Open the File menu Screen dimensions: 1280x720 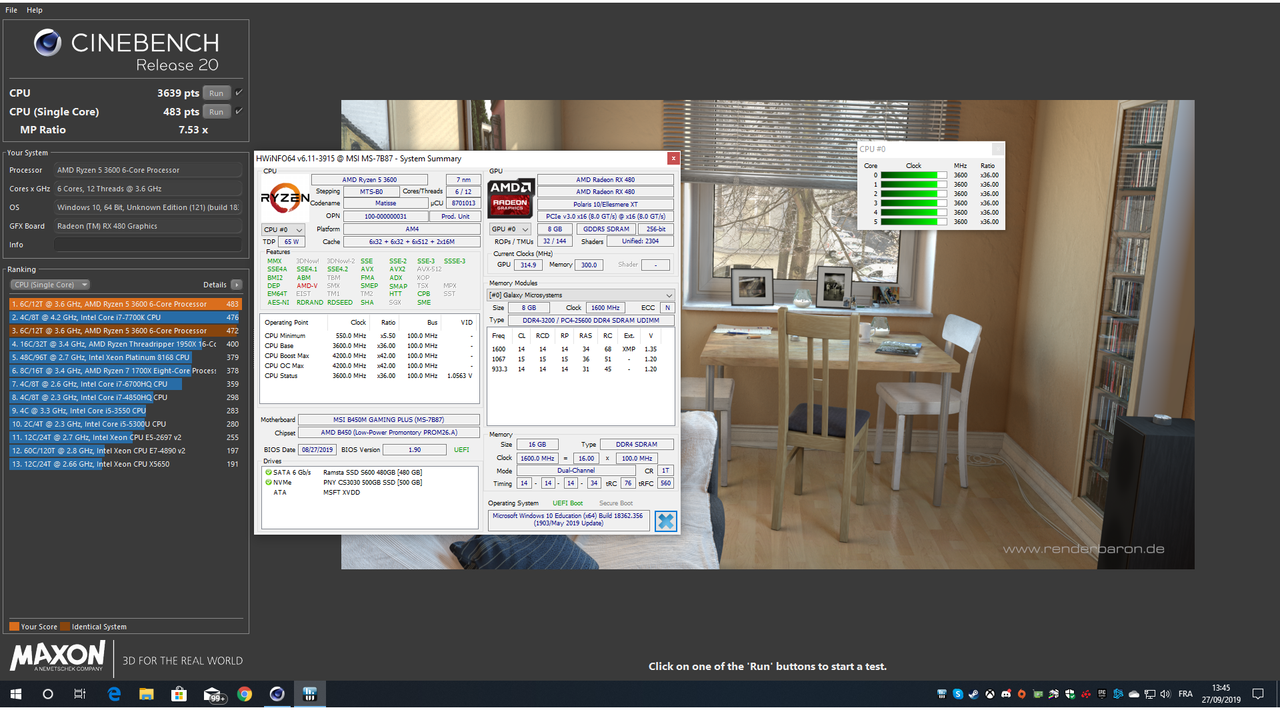pyautogui.click(x=11, y=9)
